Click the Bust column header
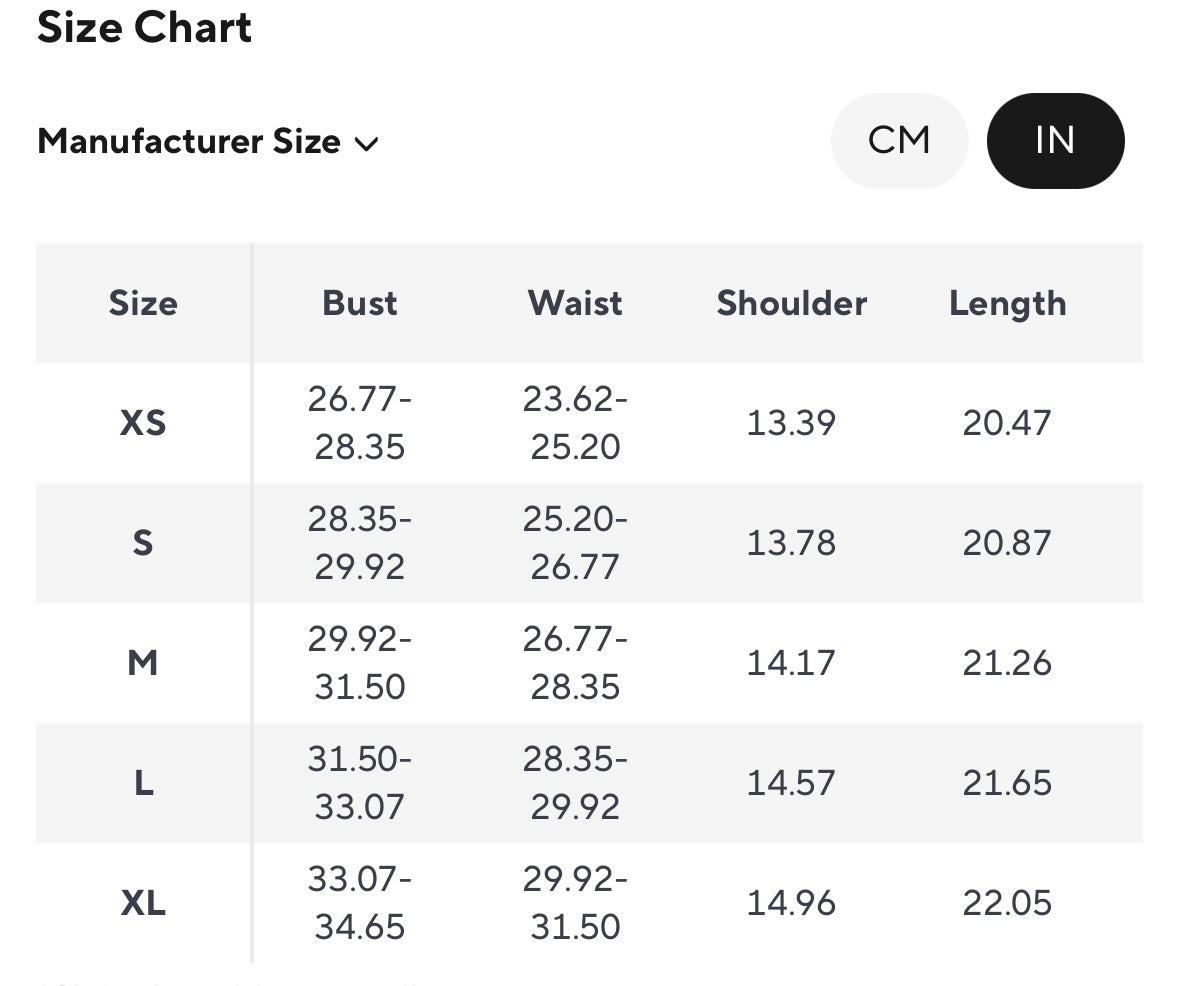Screen dimensions: 1179x986 tap(359, 303)
